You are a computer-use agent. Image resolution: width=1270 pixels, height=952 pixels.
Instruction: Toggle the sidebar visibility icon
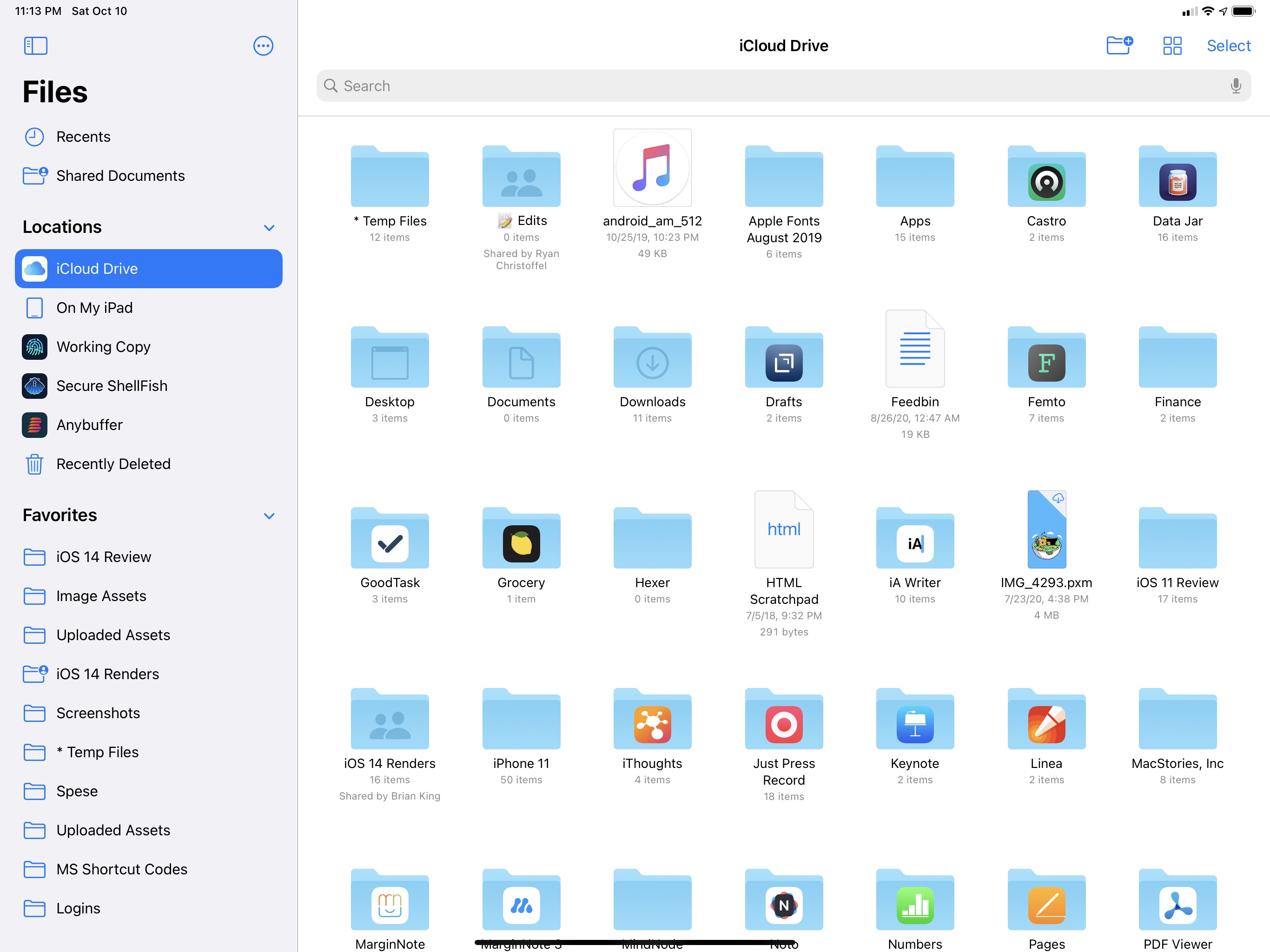click(x=36, y=46)
